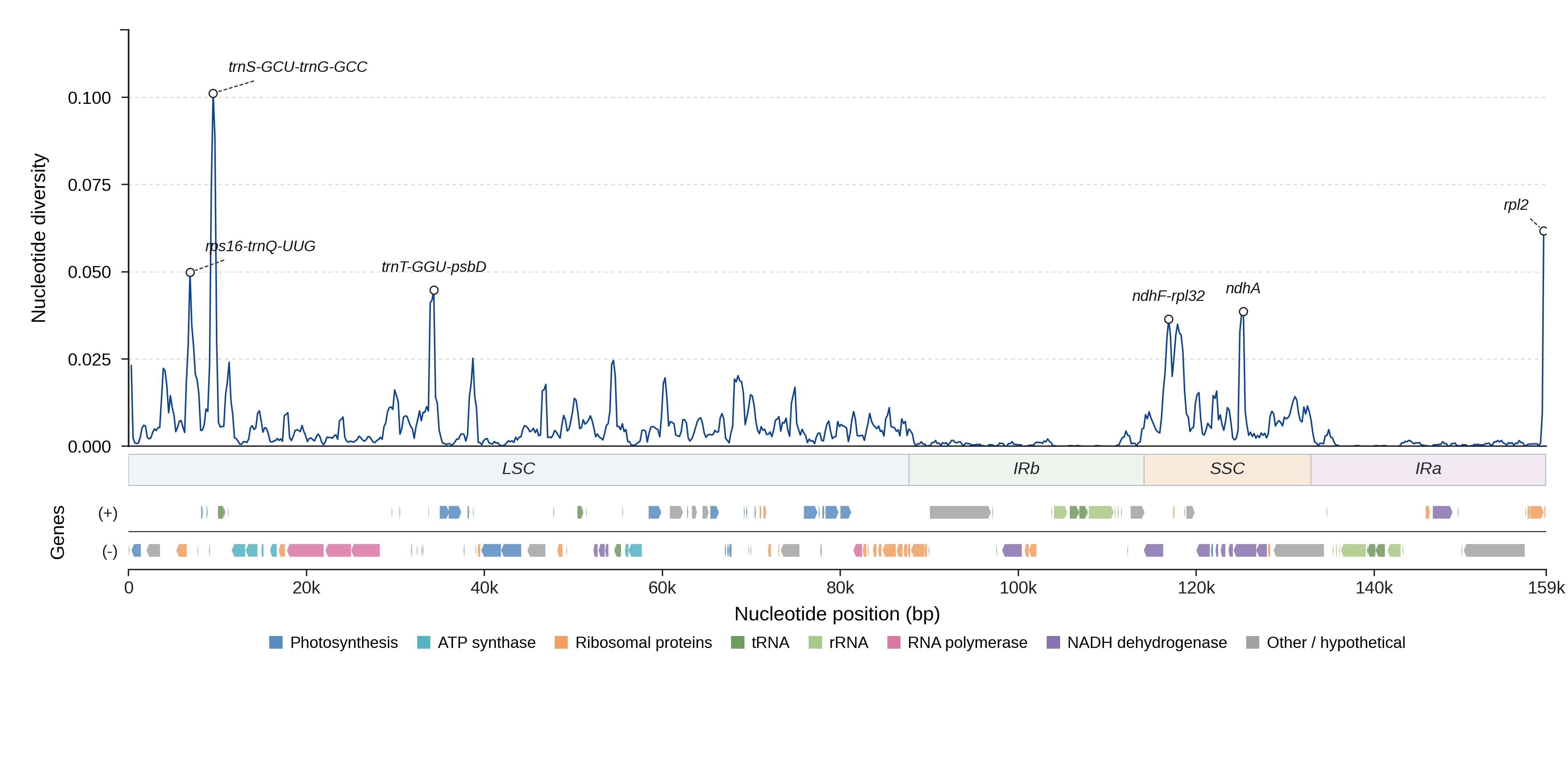The width and height of the screenshot is (1568, 763).
Task: Click the Photosynthesis legend color swatch
Action: [276, 642]
